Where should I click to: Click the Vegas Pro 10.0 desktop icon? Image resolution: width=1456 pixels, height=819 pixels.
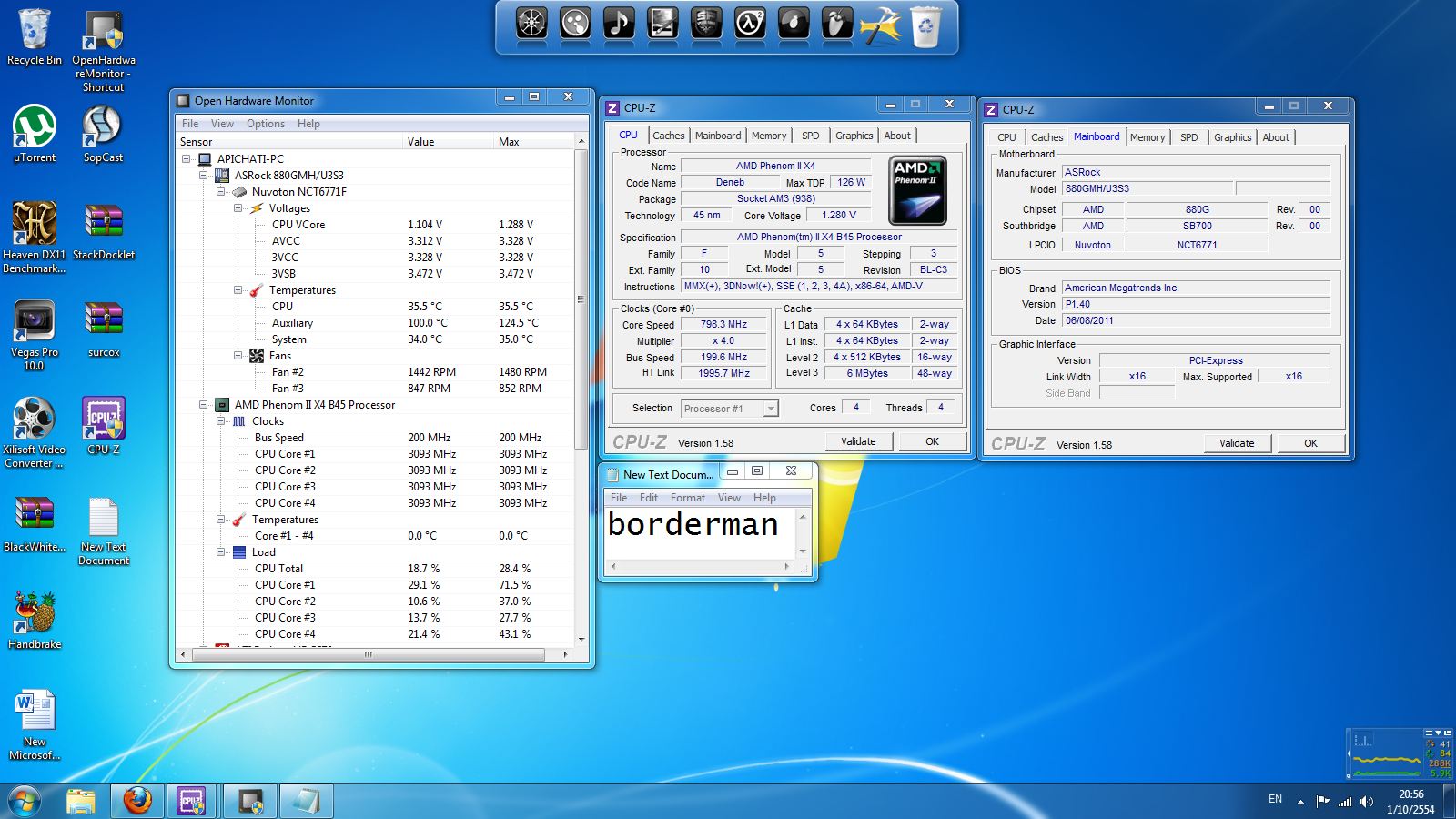coord(34,335)
